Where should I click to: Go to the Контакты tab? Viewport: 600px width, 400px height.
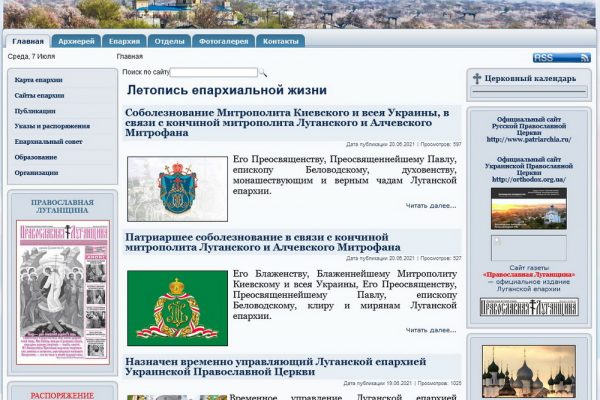tap(280, 42)
